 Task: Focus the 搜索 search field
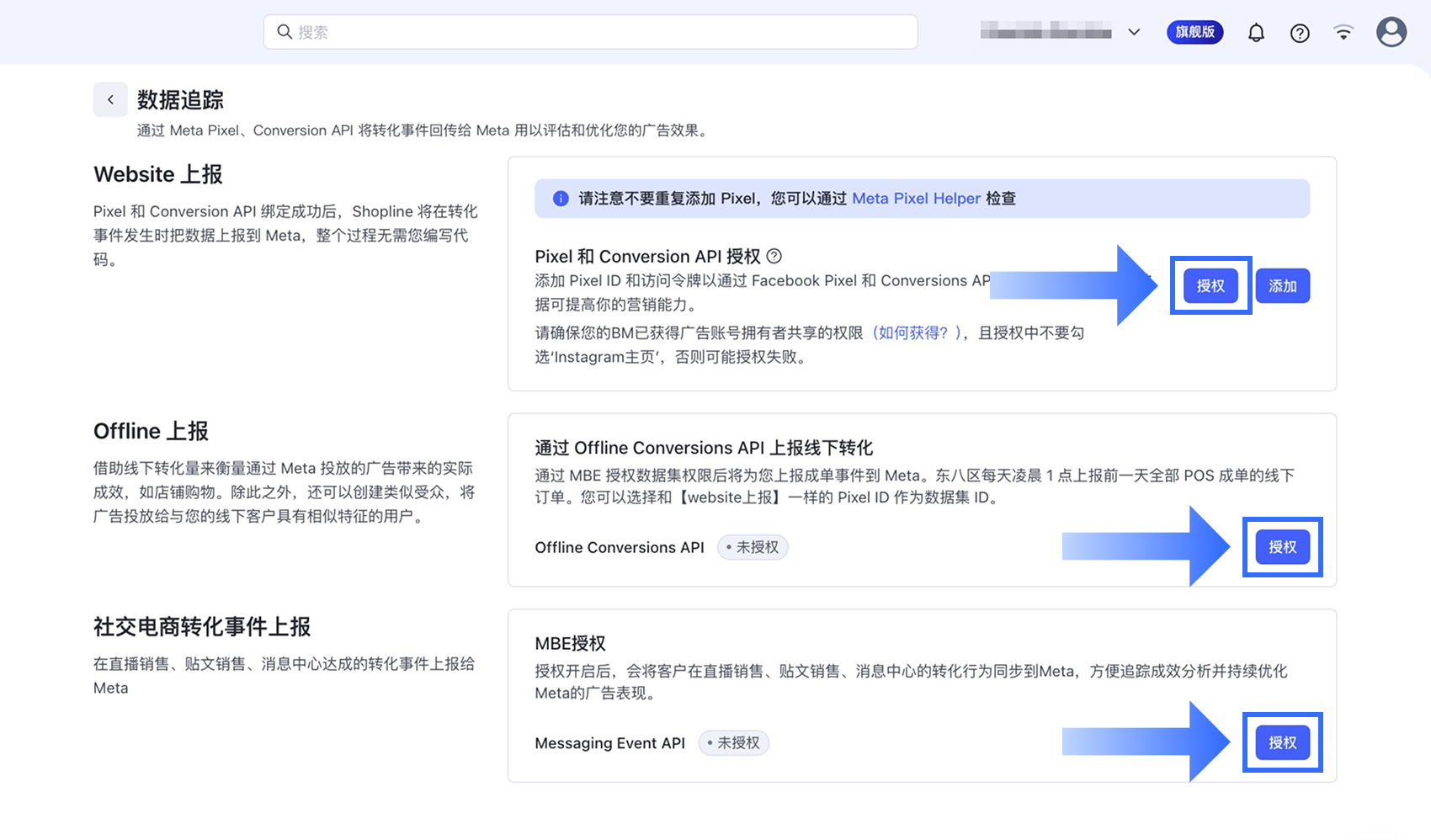590,32
